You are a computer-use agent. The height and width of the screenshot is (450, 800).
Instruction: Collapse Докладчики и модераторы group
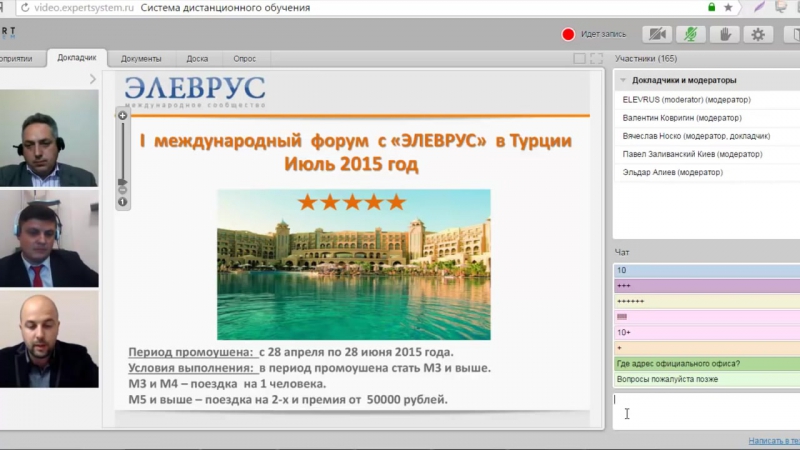click(623, 80)
